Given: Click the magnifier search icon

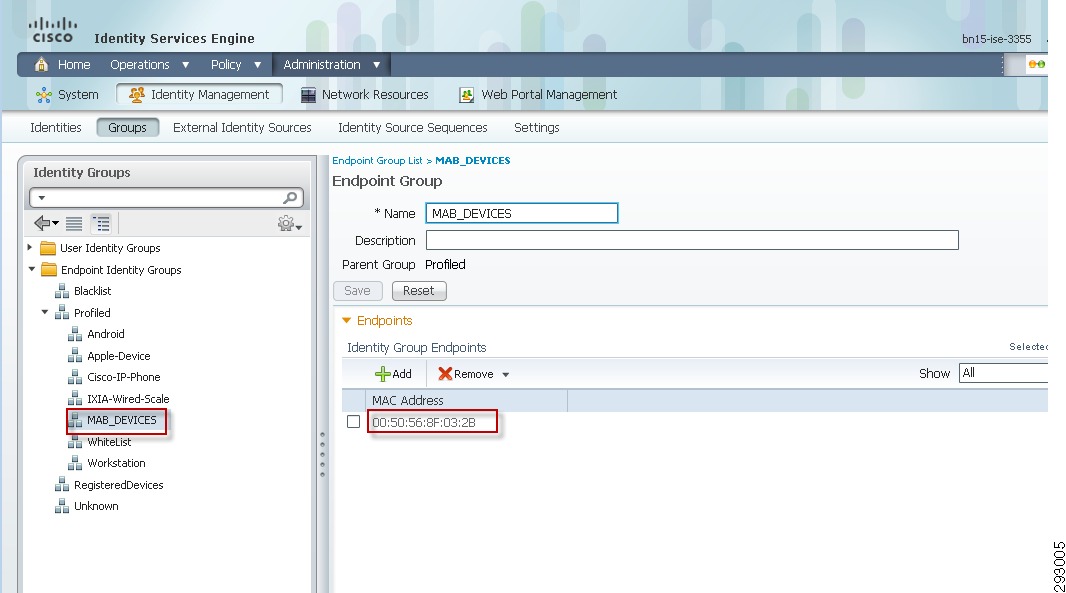Looking at the screenshot, I should pyautogui.click(x=290, y=198).
